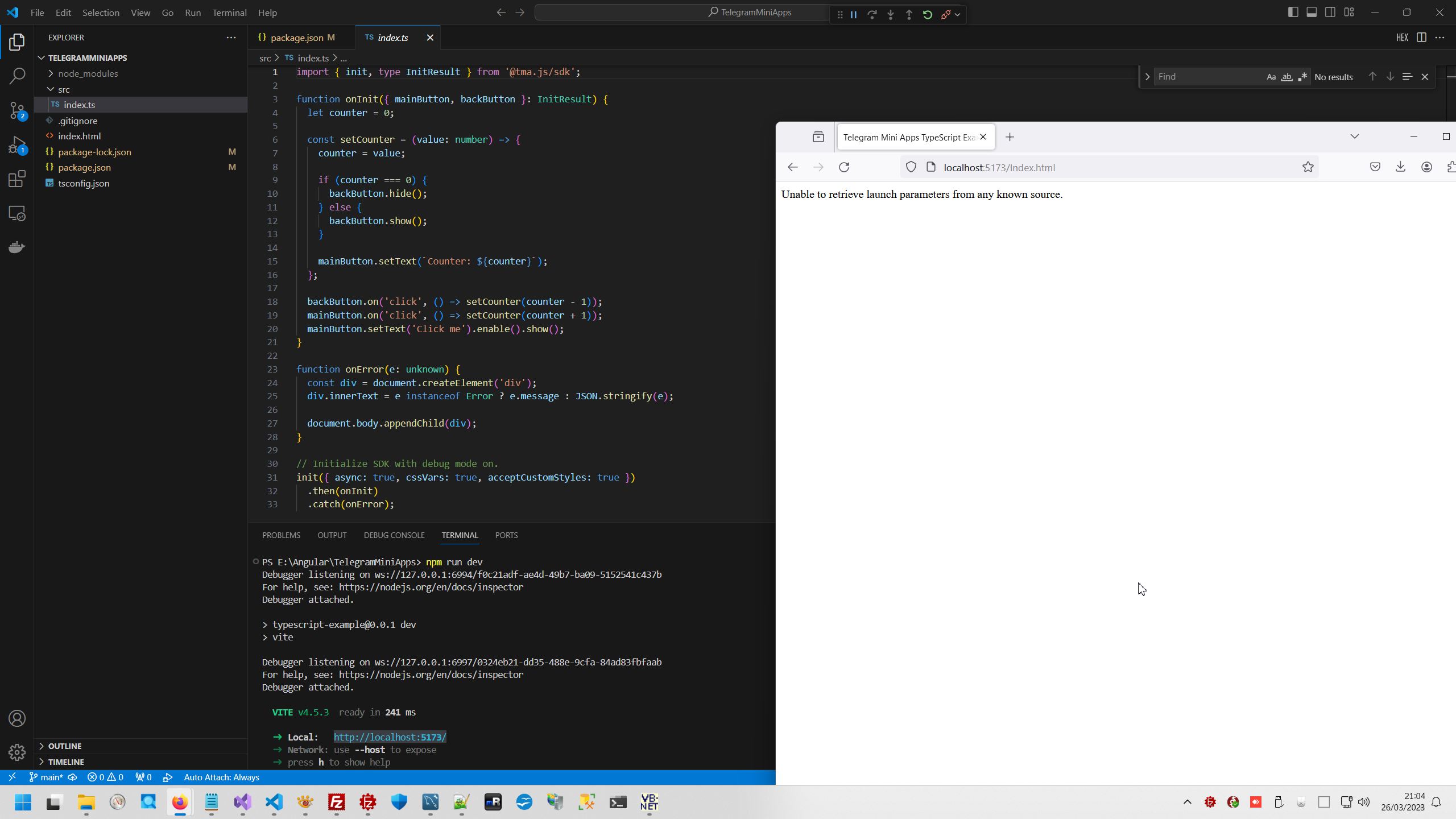The image size is (1456, 819).
Task: Open the Terminal menu in the menu bar
Action: (x=229, y=12)
